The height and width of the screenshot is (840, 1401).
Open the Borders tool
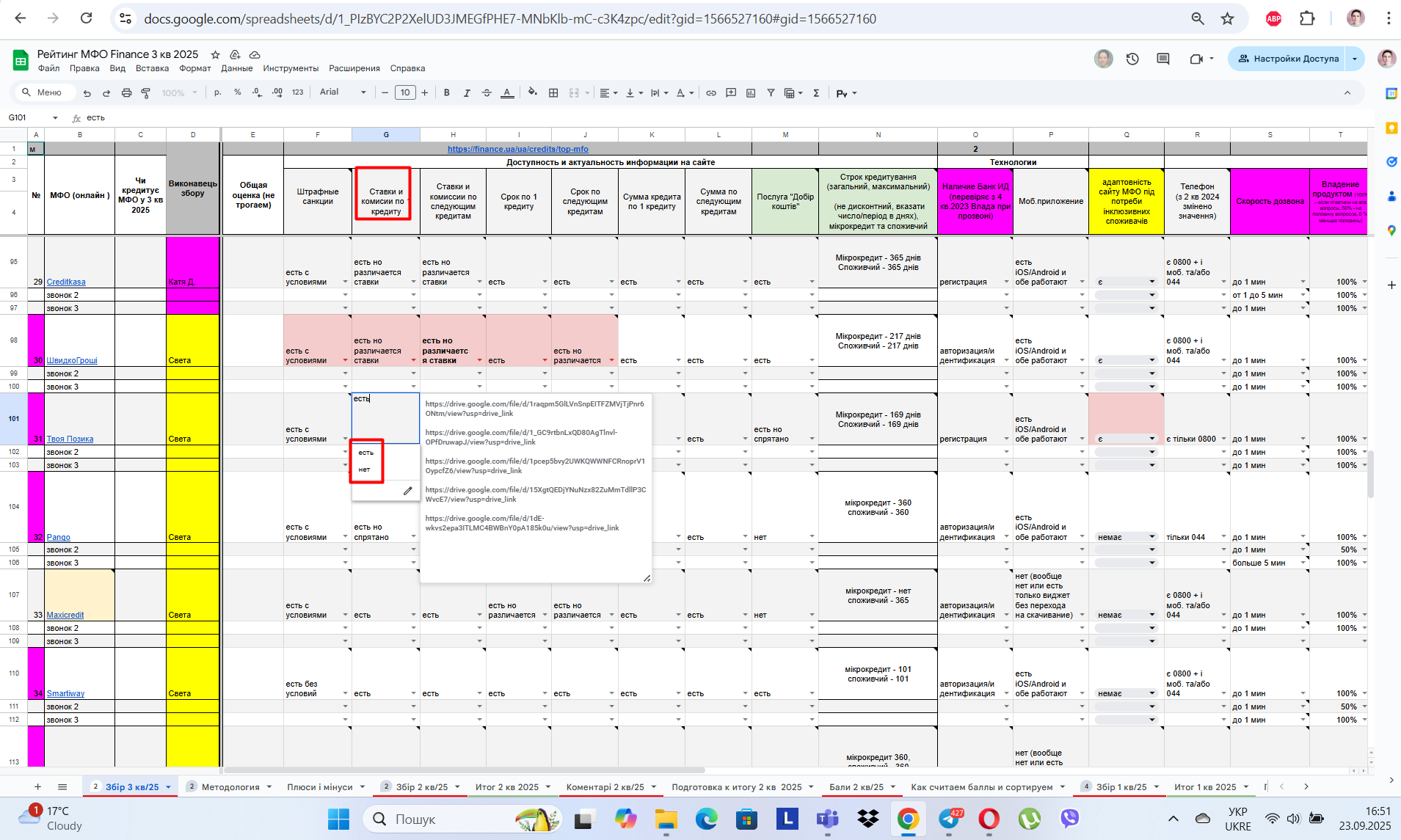(x=553, y=93)
